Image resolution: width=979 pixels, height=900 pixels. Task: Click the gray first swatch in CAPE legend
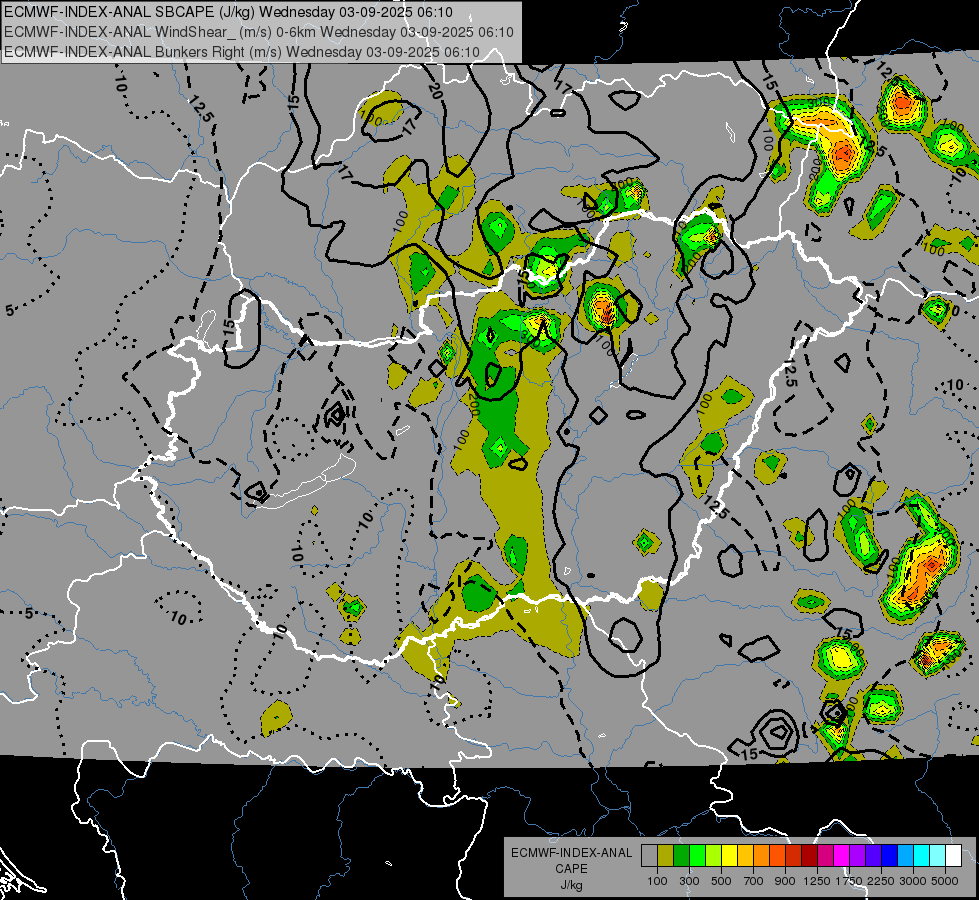(x=649, y=856)
